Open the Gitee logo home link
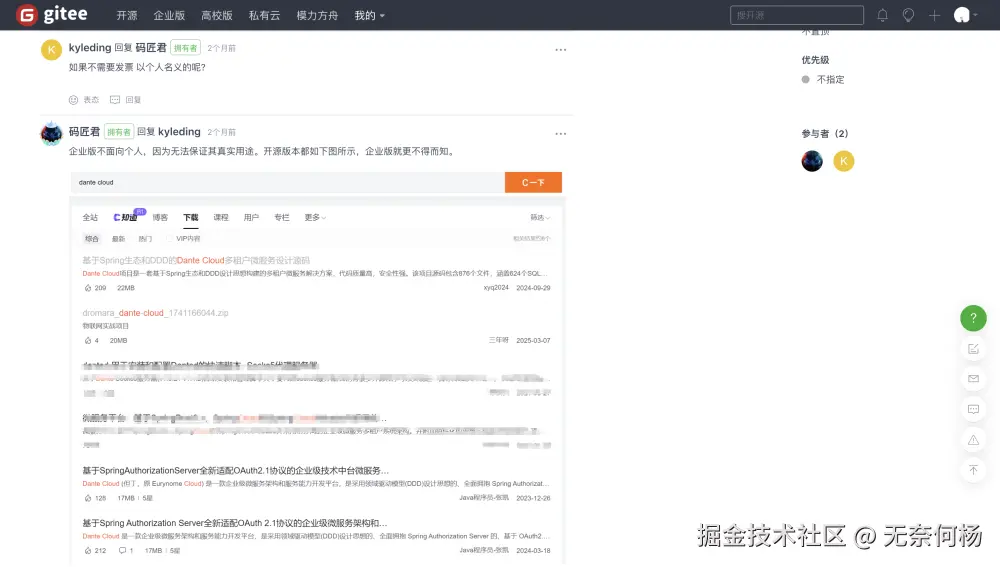The height and width of the screenshot is (567, 1000). [52, 15]
